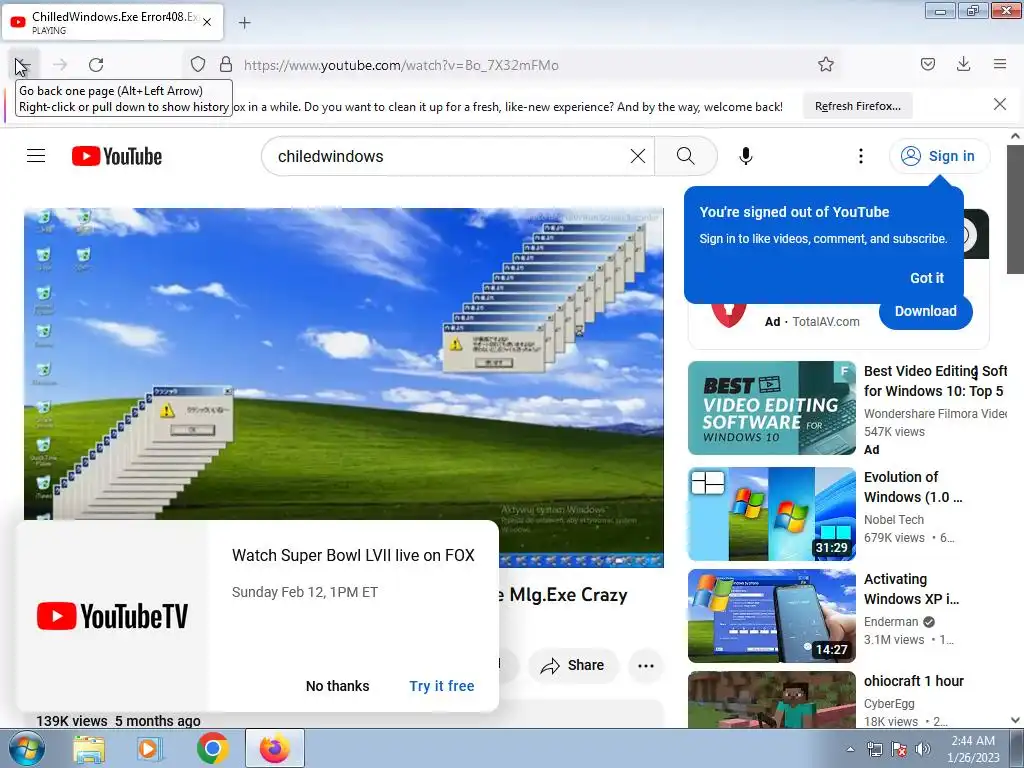The height and width of the screenshot is (768, 1024).
Task: Open the Windows Start menu
Action: [26, 748]
